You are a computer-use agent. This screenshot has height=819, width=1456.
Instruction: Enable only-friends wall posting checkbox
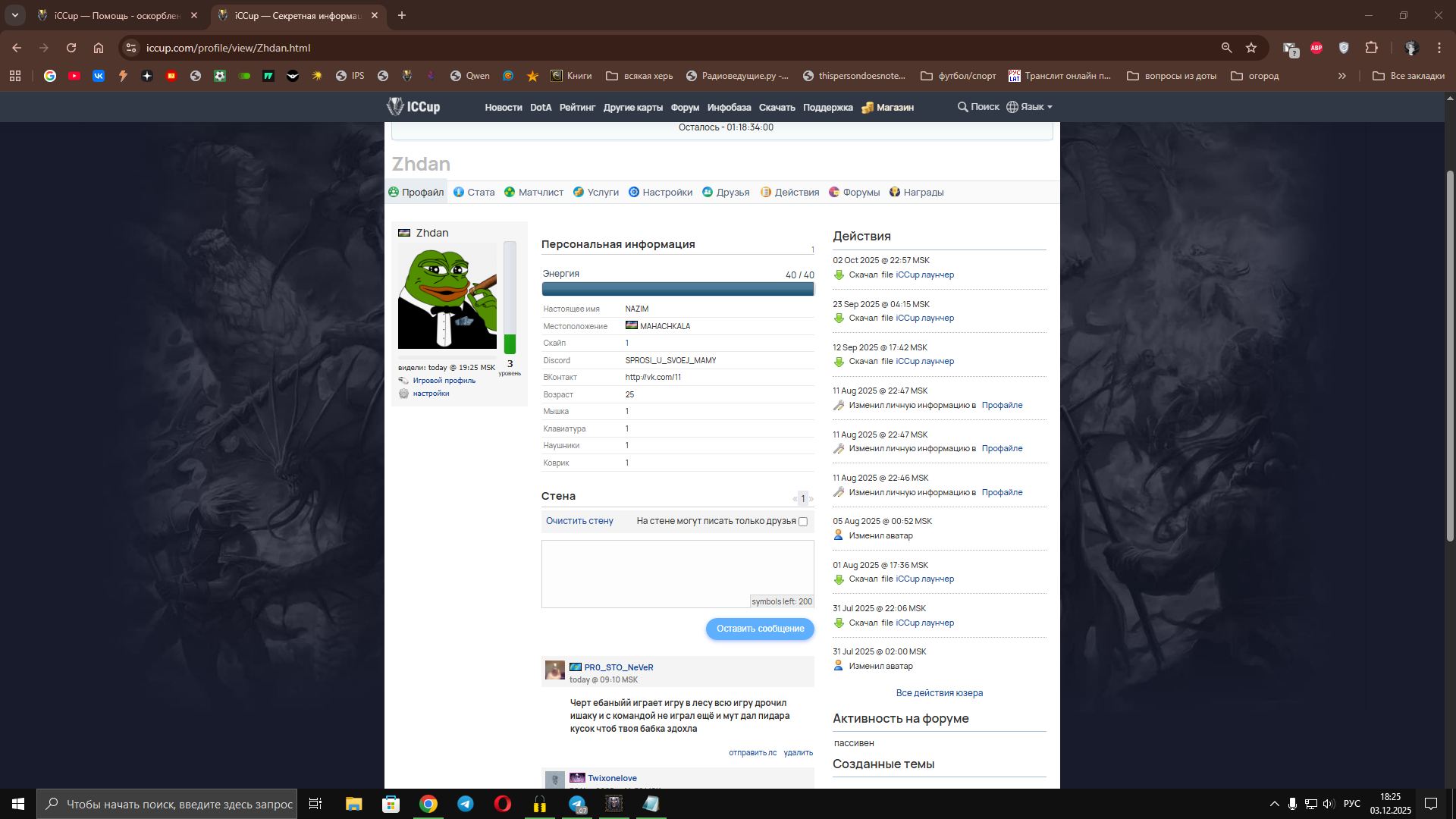pos(803,522)
